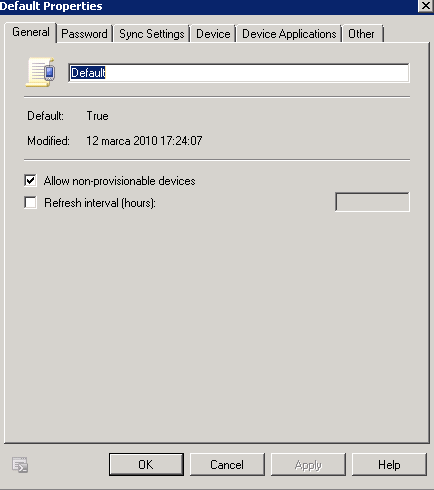Click the refresh interval hours input box
The height and width of the screenshot is (490, 434).
pyautogui.click(x=372, y=202)
